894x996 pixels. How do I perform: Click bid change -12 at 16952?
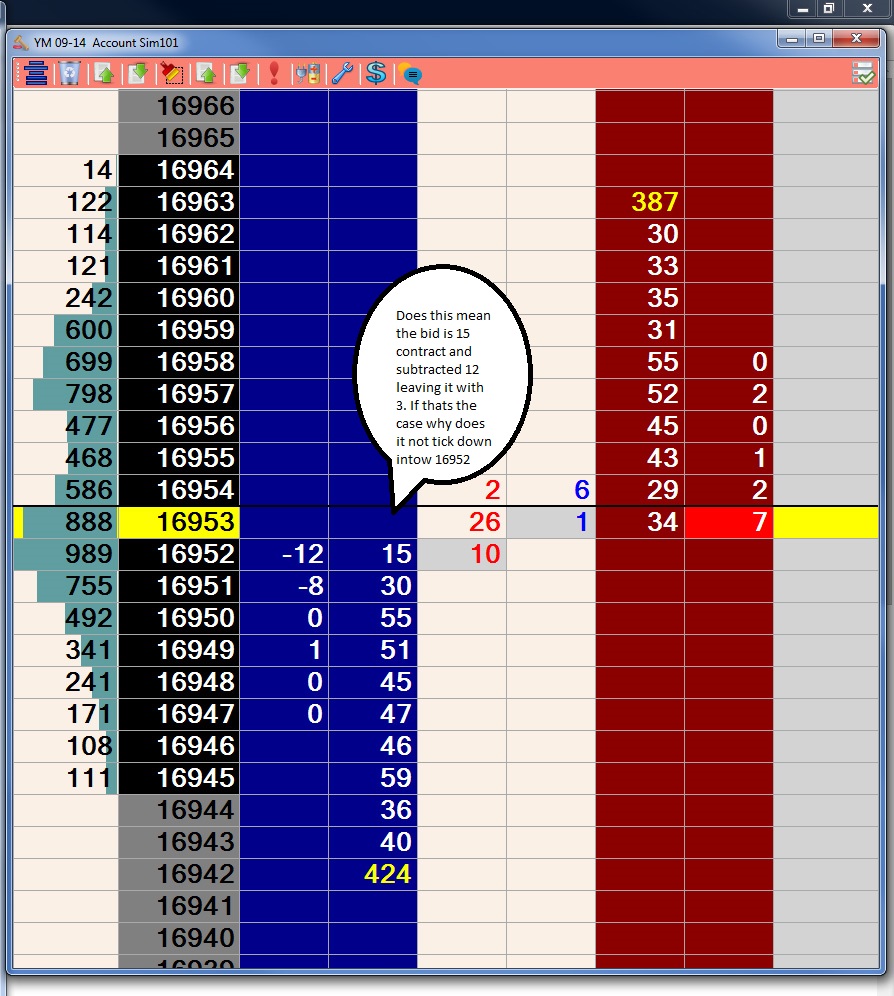(x=284, y=554)
